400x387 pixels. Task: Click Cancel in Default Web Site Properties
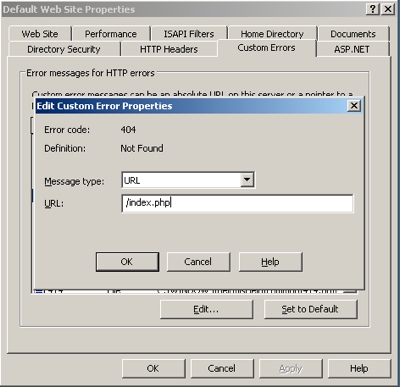pos(222,368)
